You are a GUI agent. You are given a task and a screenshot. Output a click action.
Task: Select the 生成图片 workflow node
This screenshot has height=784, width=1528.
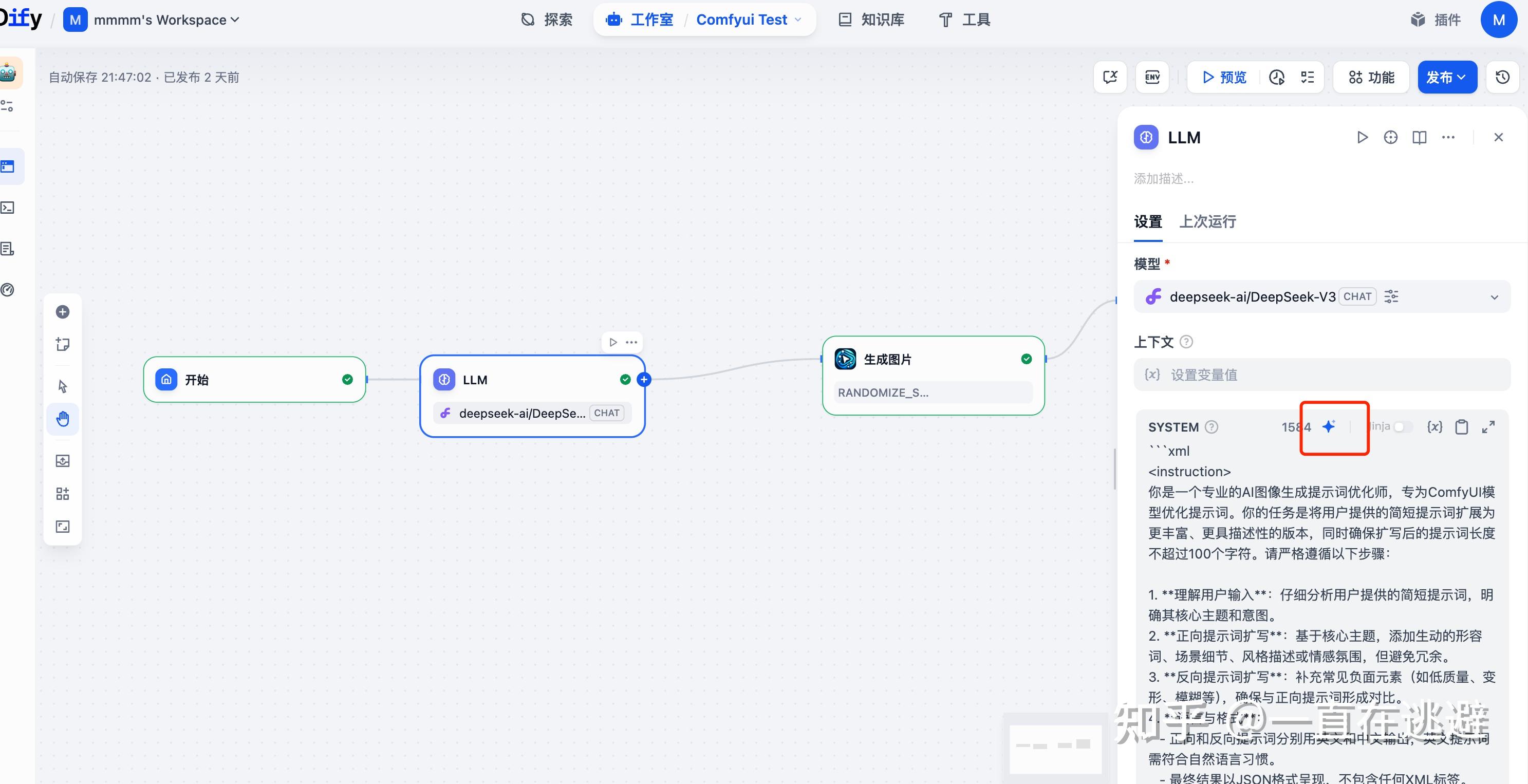933,360
